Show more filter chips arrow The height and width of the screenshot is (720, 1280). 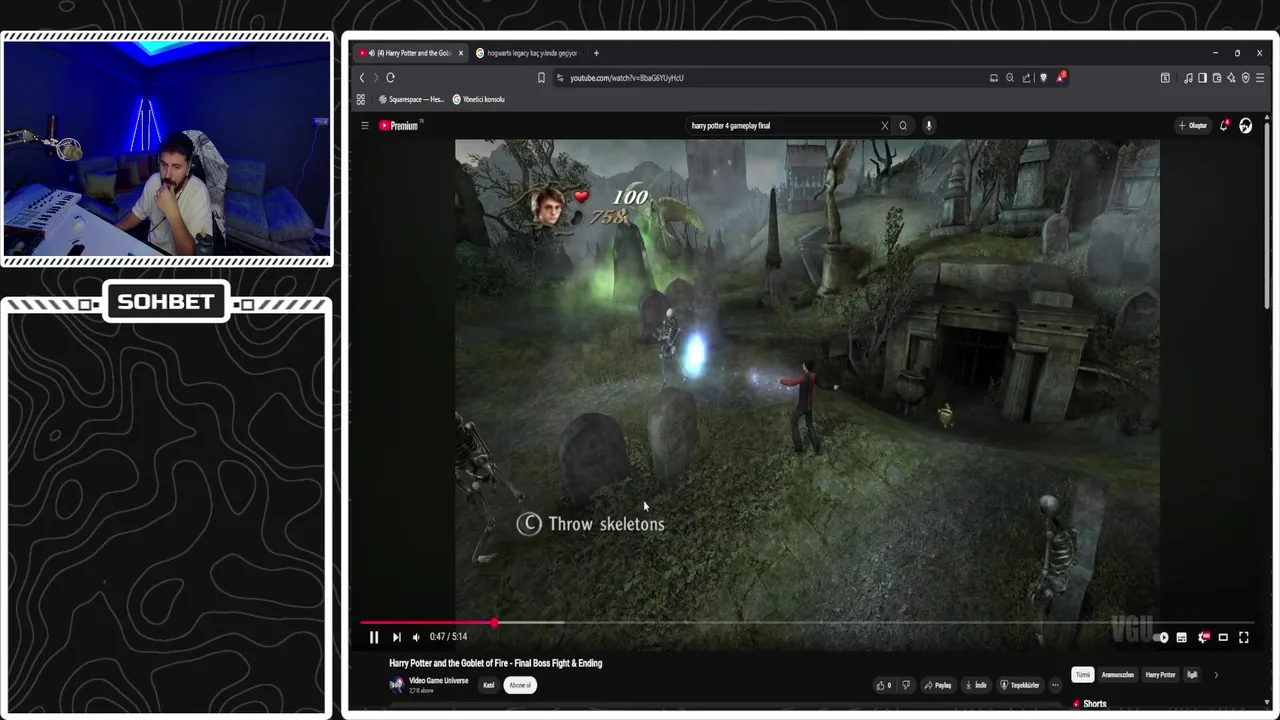(x=1216, y=675)
